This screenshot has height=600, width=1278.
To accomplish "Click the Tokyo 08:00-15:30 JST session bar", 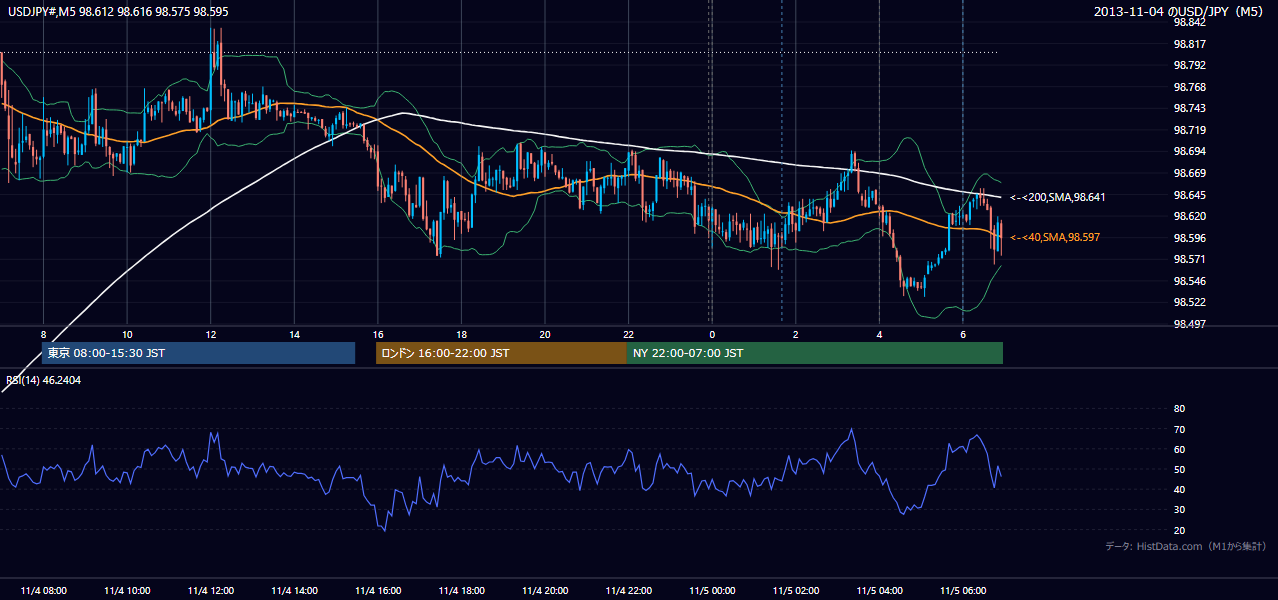I will pos(199,353).
